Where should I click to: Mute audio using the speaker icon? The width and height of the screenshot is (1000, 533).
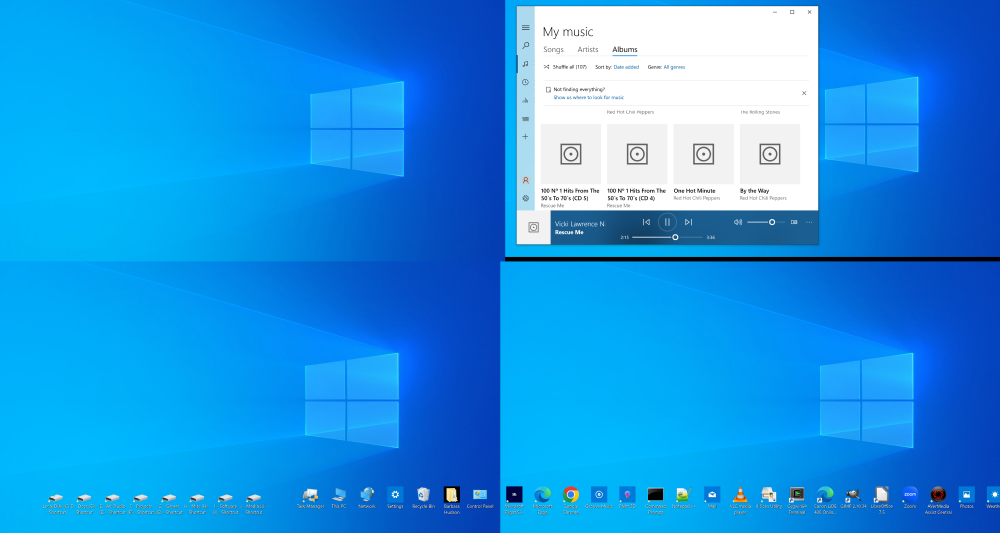(x=738, y=222)
